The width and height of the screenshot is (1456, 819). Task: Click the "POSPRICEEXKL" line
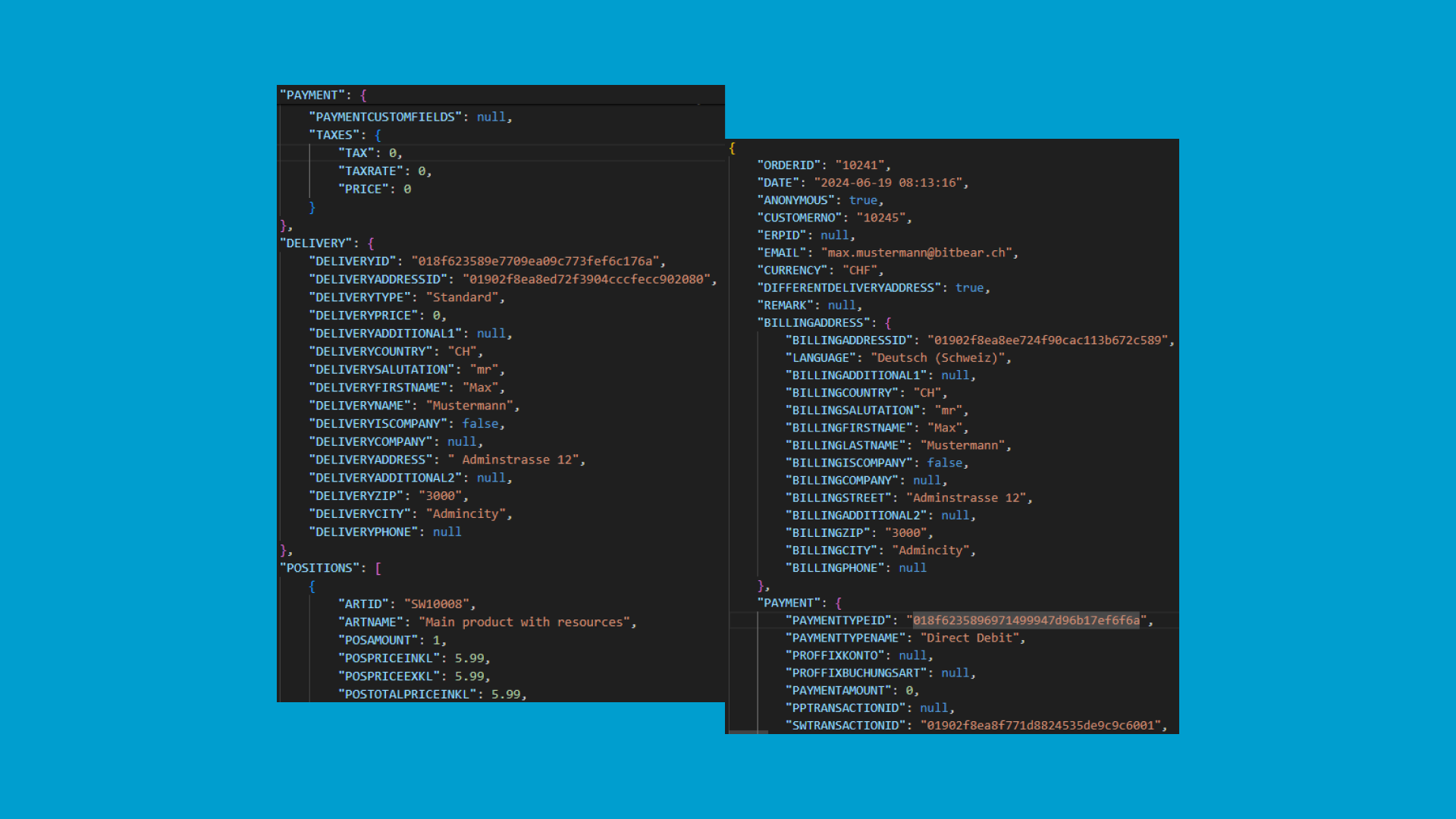coord(414,676)
